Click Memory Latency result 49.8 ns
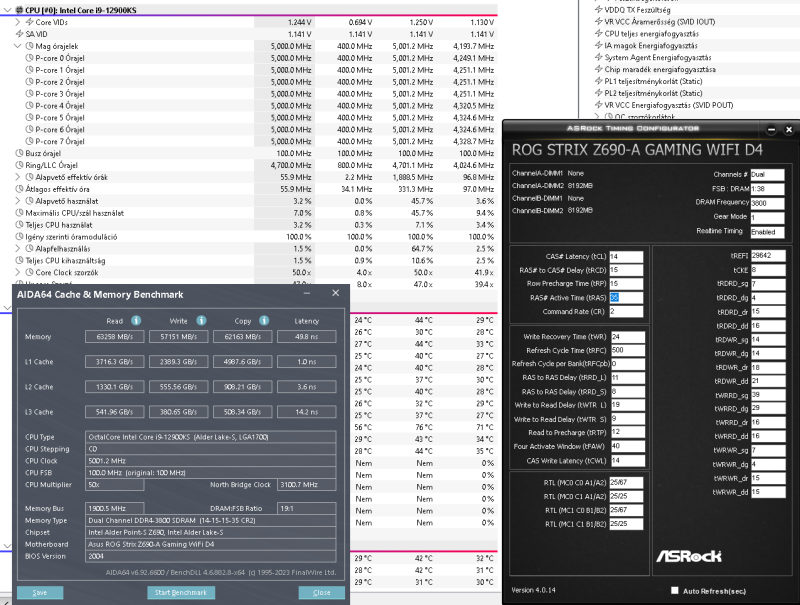Screen dimensions: 800x605 tap(307, 337)
